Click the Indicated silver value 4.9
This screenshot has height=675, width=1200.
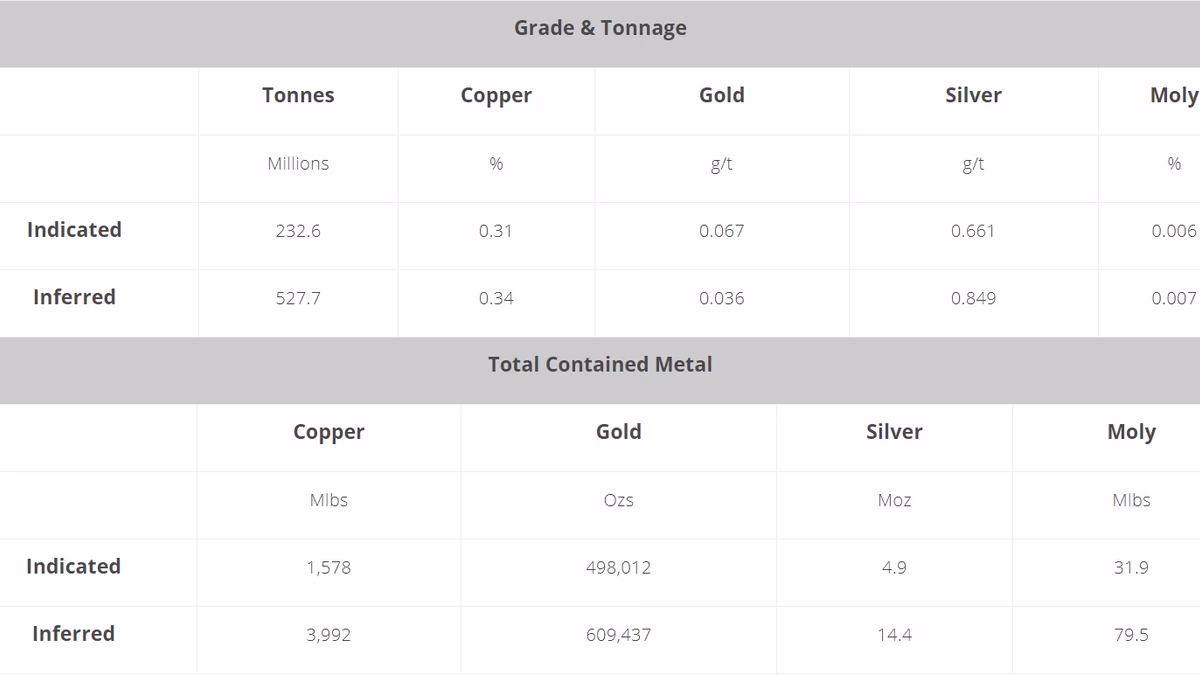coord(894,568)
